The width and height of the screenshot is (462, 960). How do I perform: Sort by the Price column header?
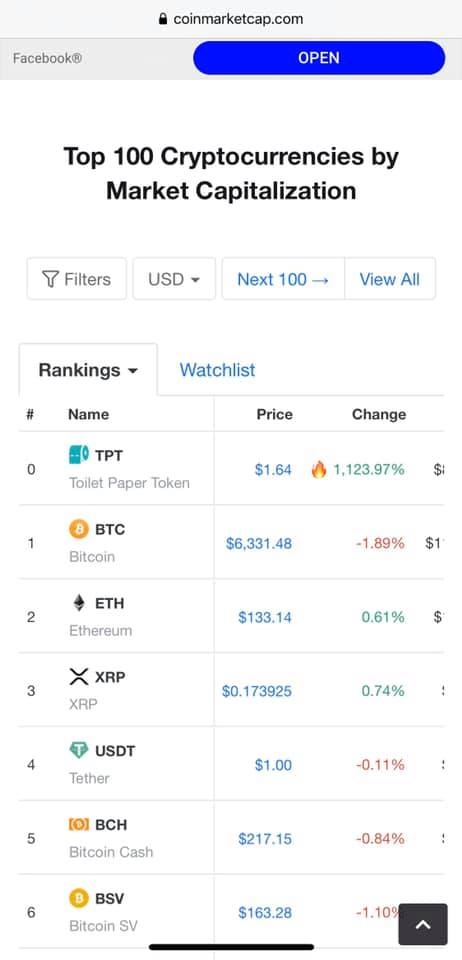click(x=274, y=414)
